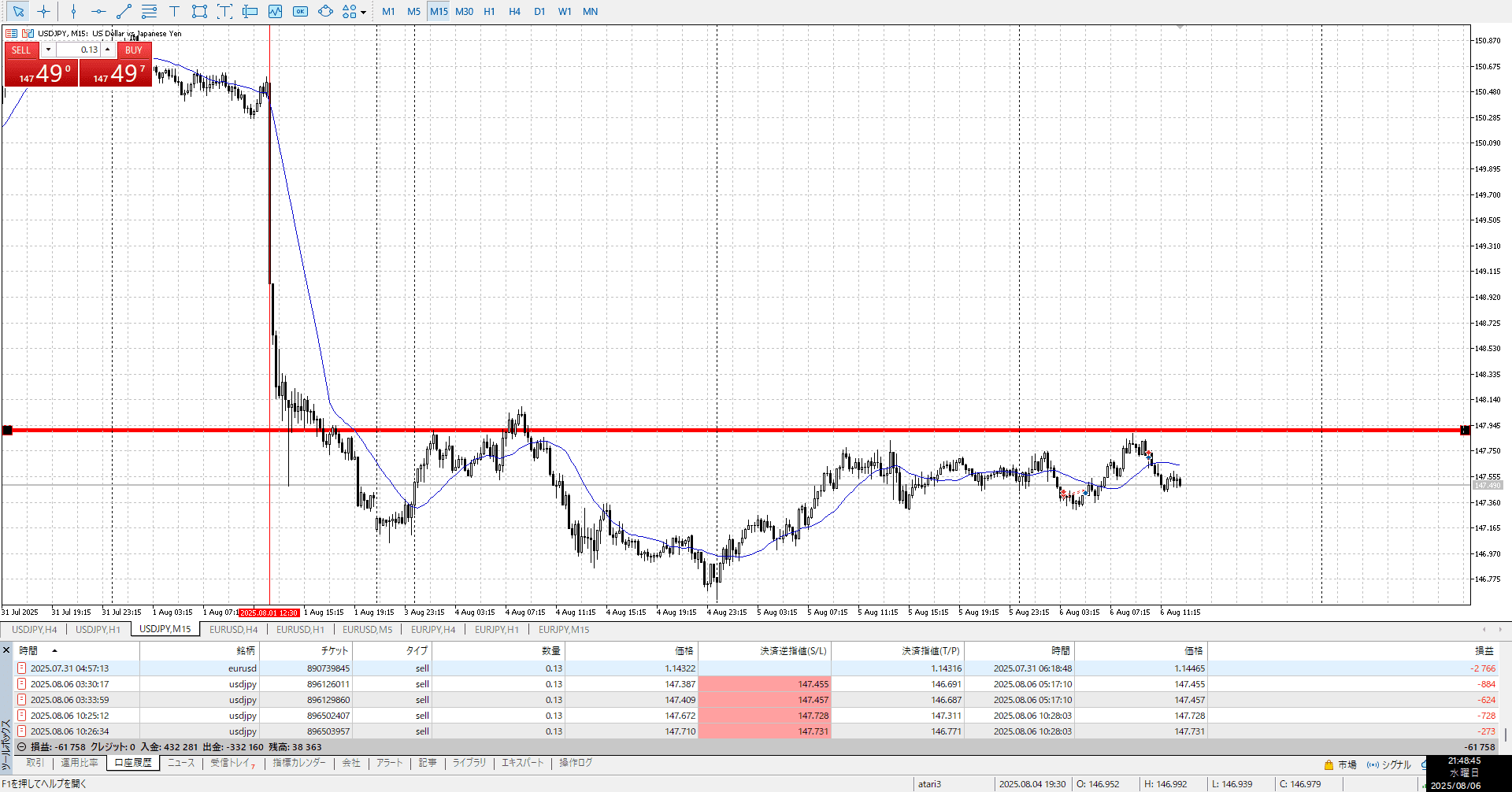This screenshot has height=792, width=1512.
Task: Choose the Horizontal Line tool
Action: point(98,11)
